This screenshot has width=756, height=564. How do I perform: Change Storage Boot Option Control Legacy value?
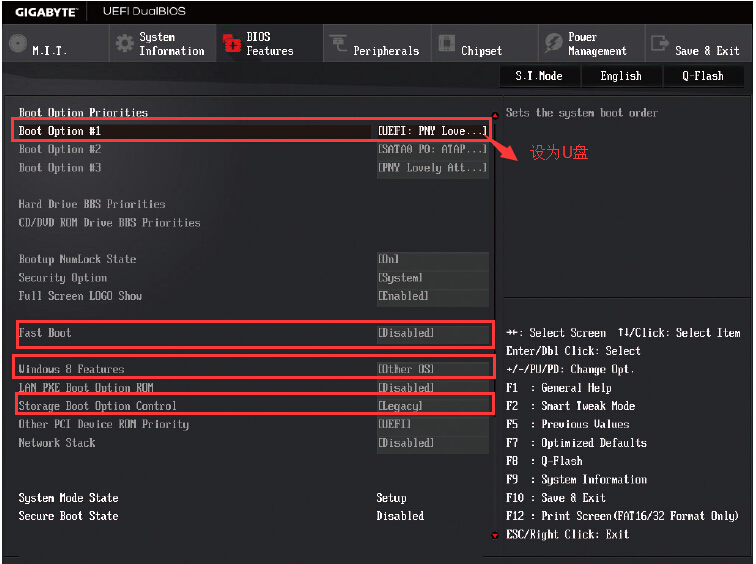click(432, 406)
